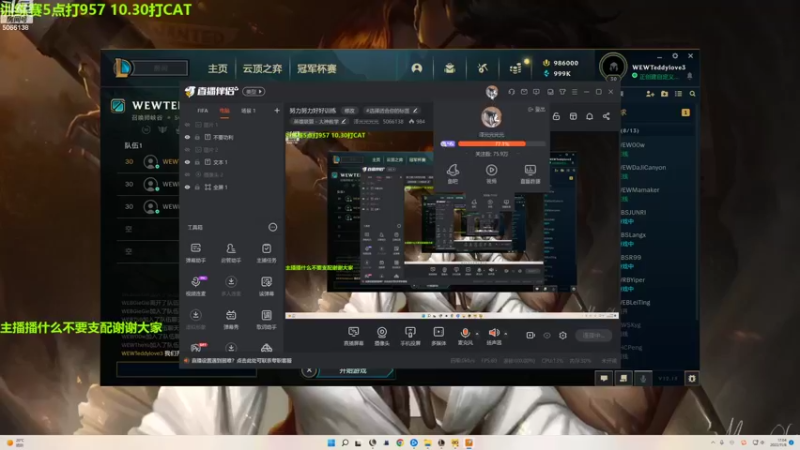800x450 pixels.
Task: Toggle eye visibility for 图片 2 layer
Action: (x=187, y=149)
